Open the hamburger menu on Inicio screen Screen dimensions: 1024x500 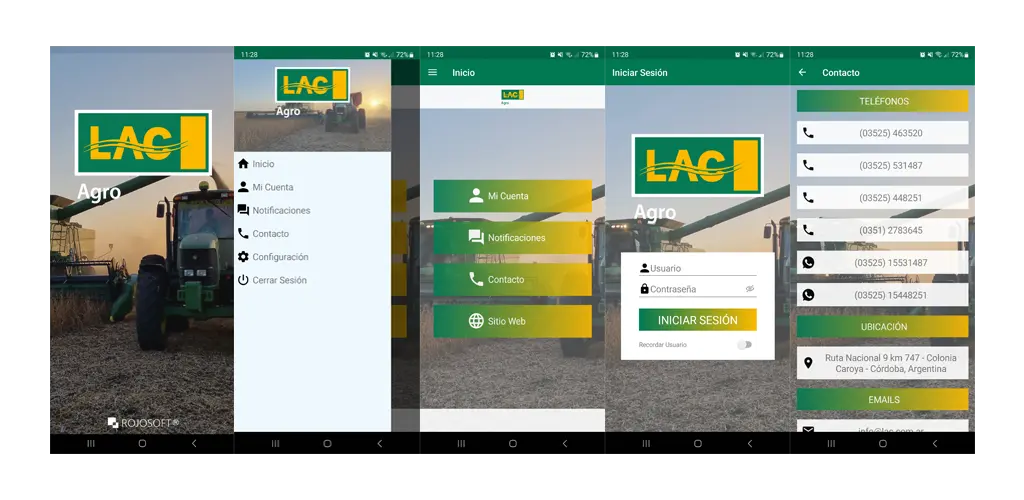click(x=432, y=72)
